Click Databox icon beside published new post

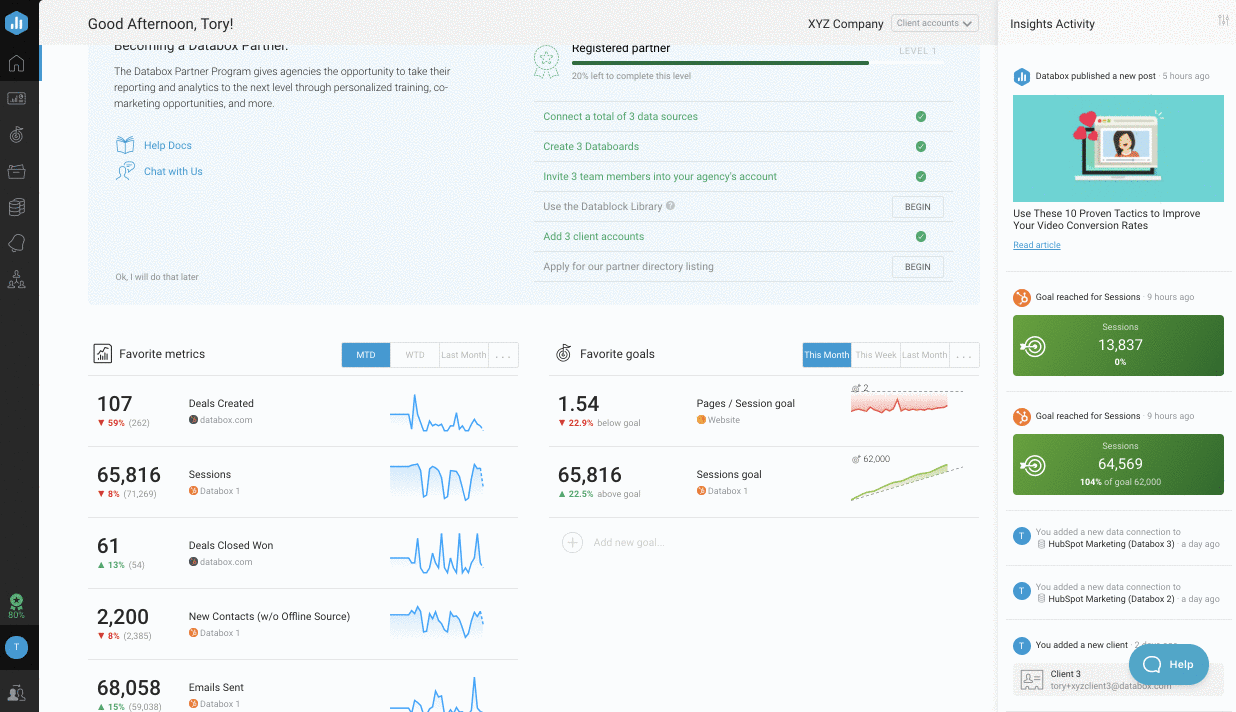[1022, 76]
